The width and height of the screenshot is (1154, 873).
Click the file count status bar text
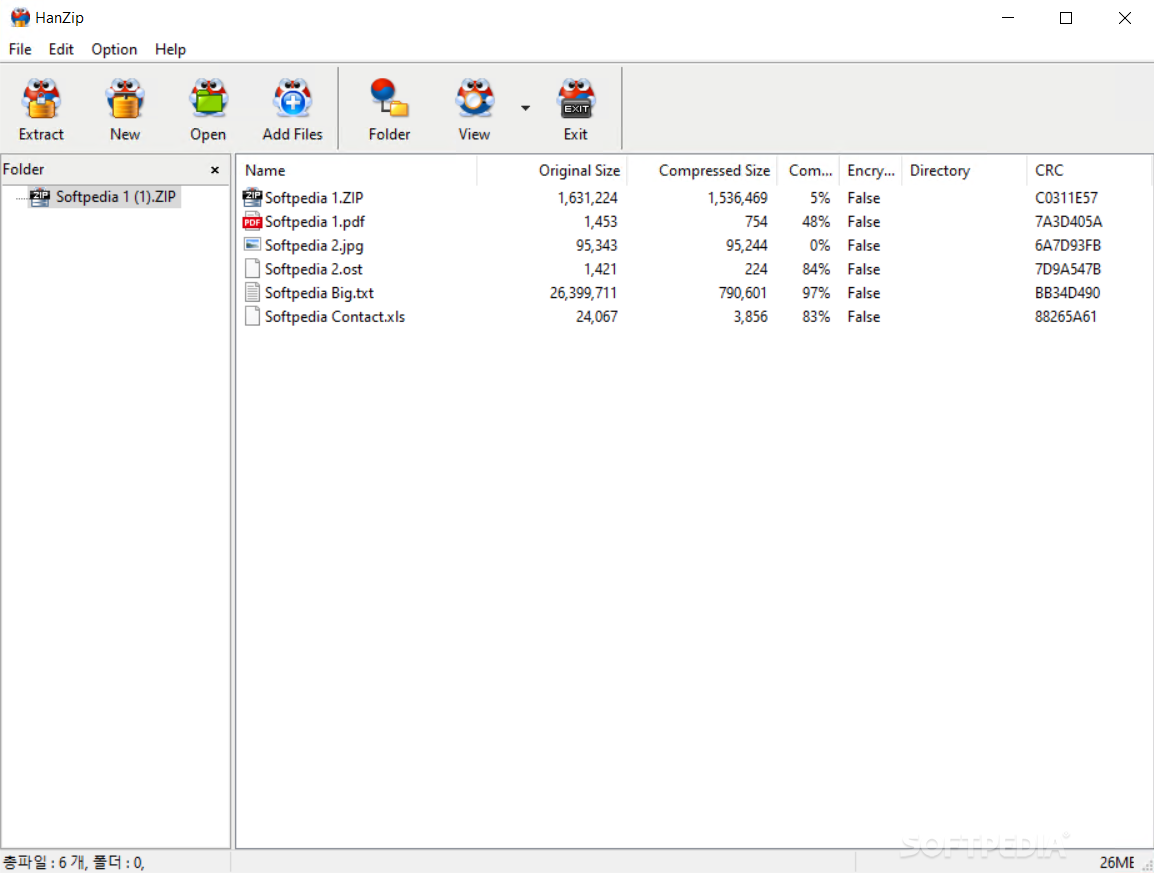[x=74, y=862]
